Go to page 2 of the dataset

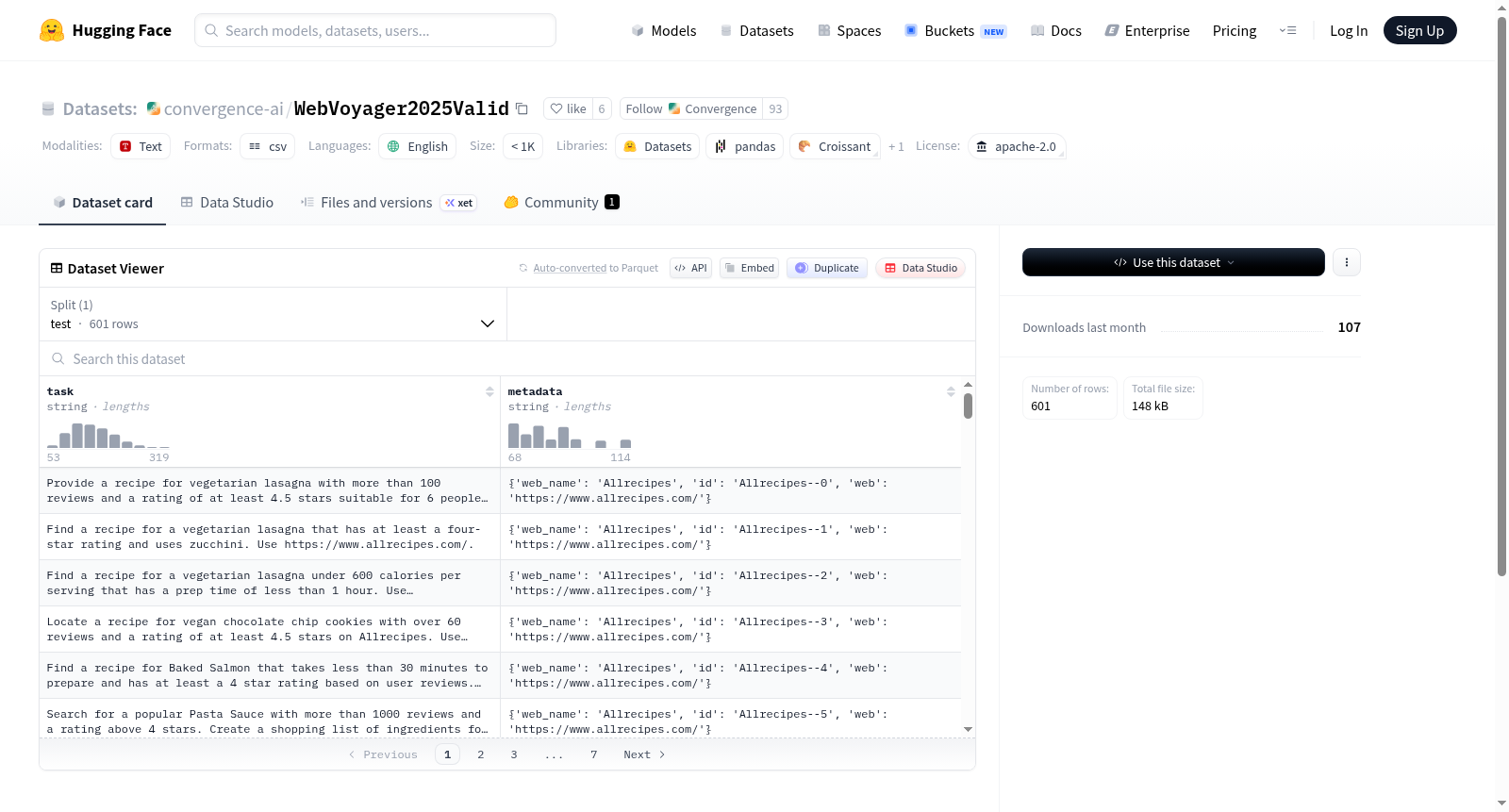click(481, 754)
